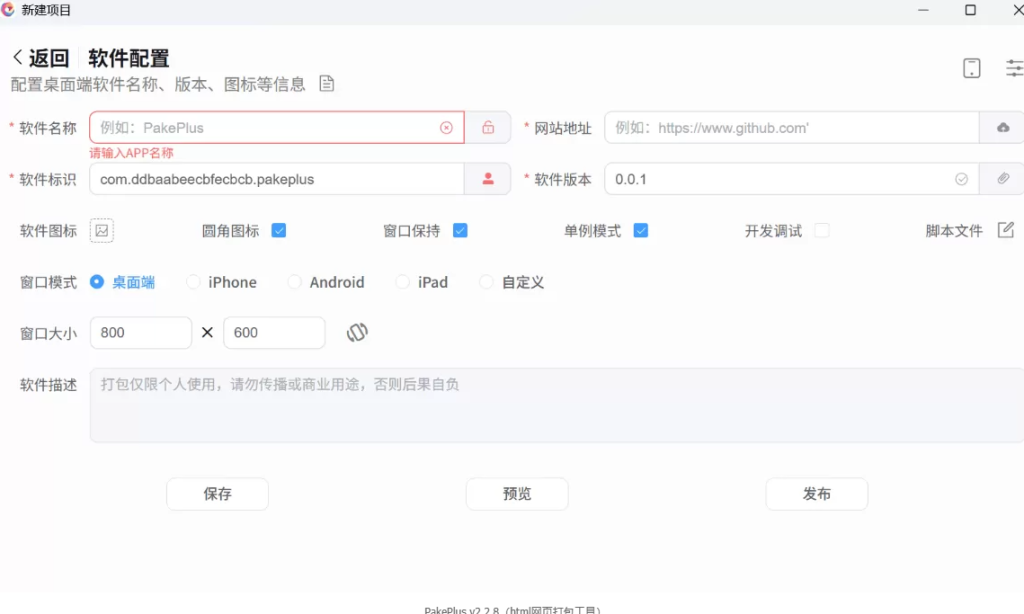Click the window width field showing 800
1024x614 pixels.
coord(141,332)
